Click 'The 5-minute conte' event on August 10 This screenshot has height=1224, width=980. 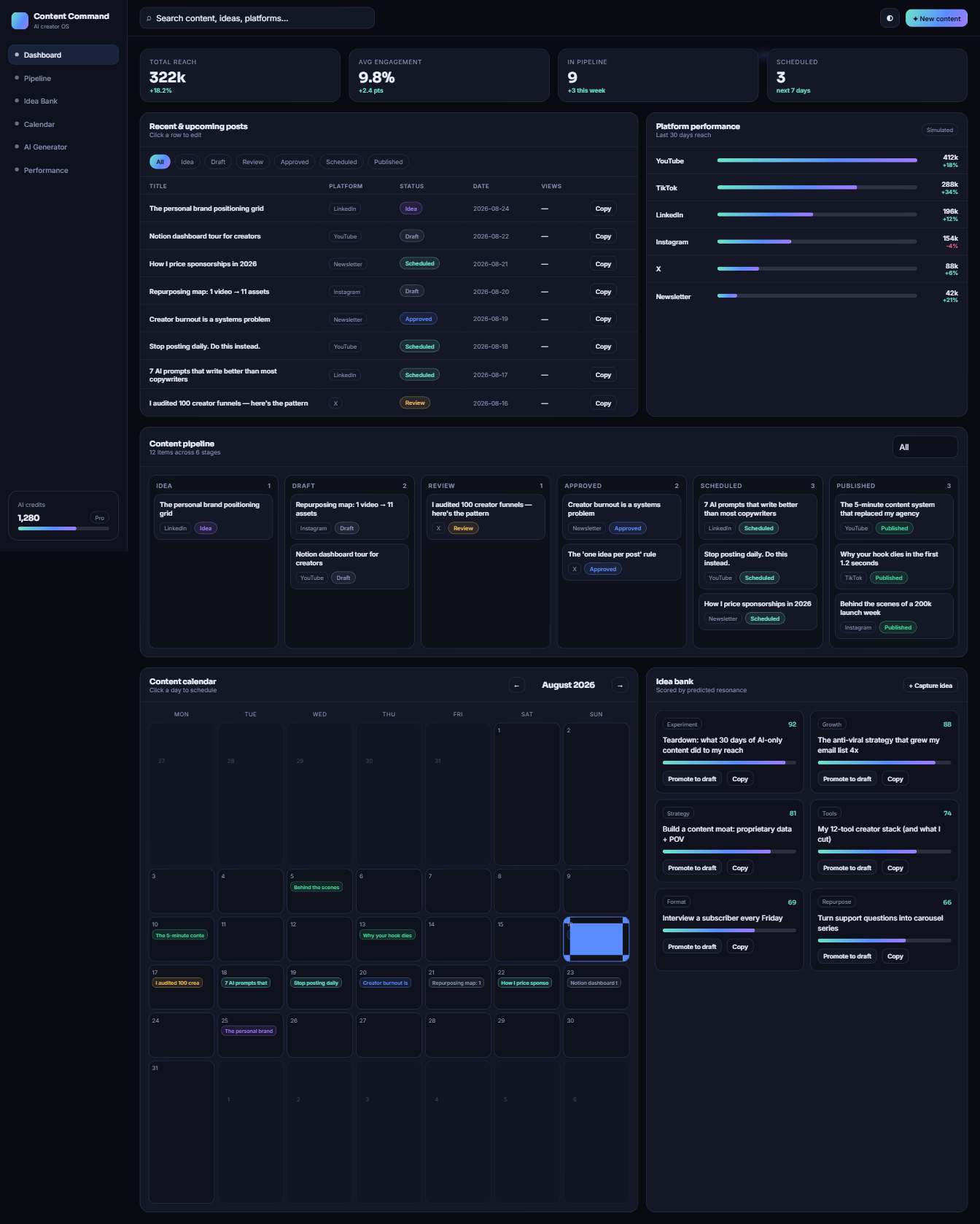tap(180, 935)
